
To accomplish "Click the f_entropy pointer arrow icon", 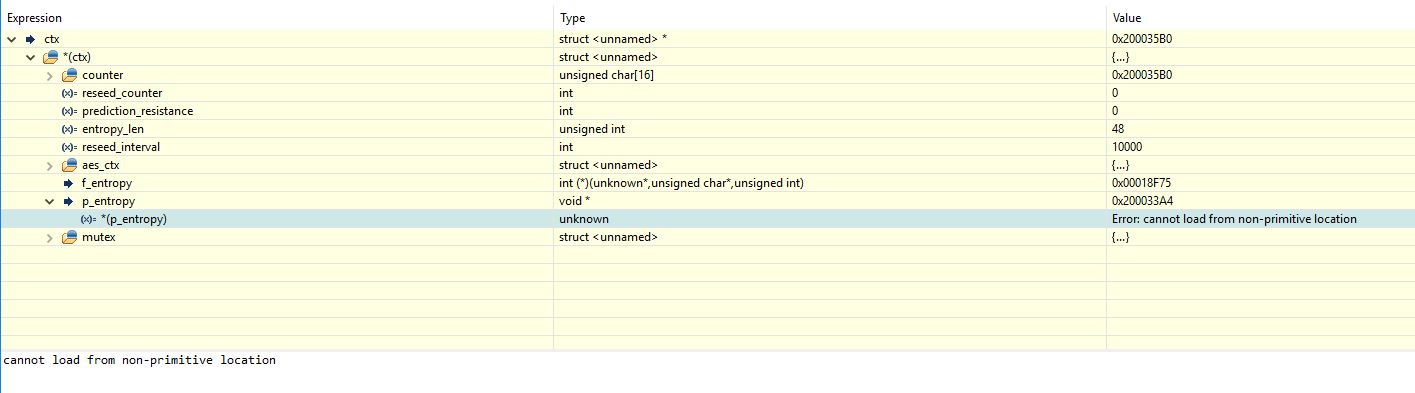I will pyautogui.click(x=69, y=183).
